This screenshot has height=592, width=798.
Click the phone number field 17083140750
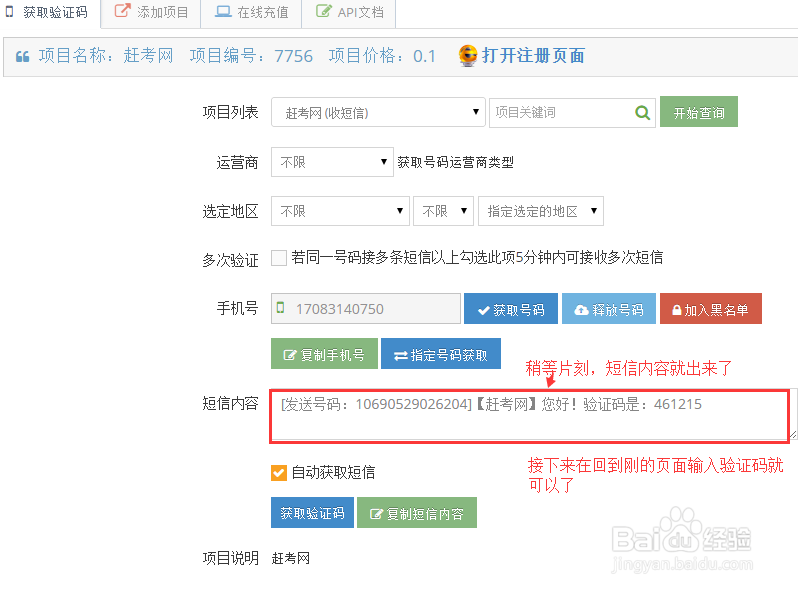365,308
